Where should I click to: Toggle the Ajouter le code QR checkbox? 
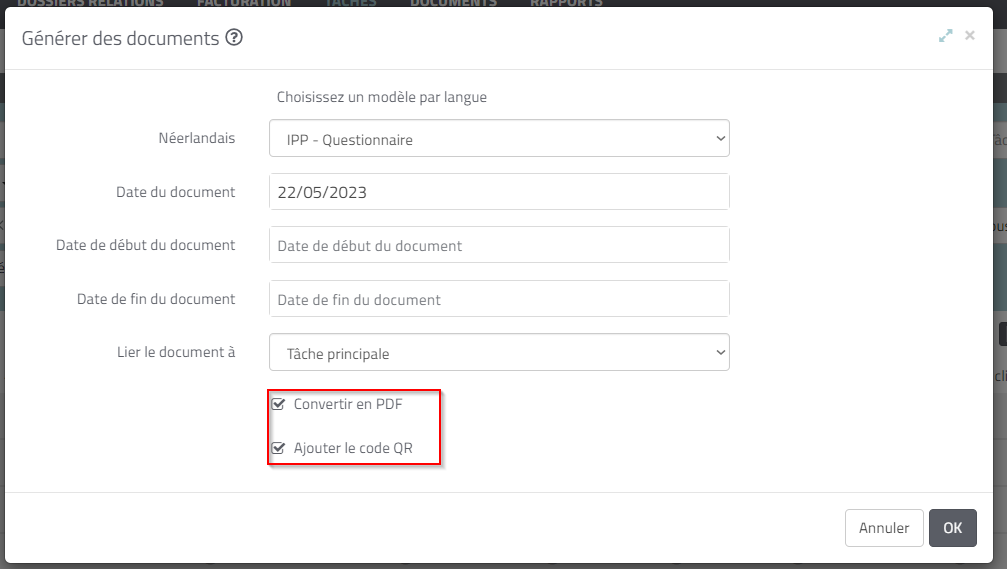pyautogui.click(x=278, y=448)
